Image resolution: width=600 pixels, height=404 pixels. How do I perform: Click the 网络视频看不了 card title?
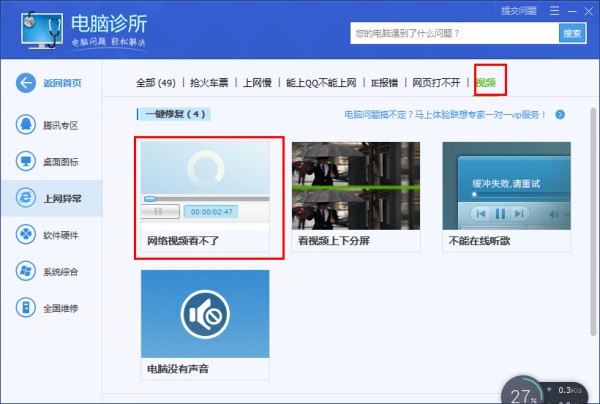coord(183,241)
